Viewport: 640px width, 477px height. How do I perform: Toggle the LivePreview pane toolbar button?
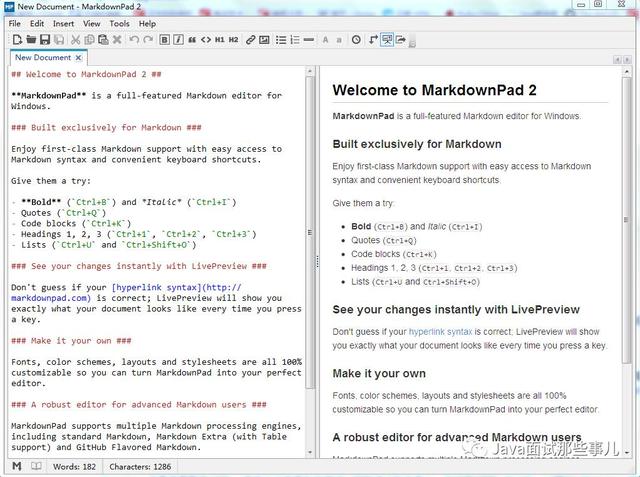(387, 40)
